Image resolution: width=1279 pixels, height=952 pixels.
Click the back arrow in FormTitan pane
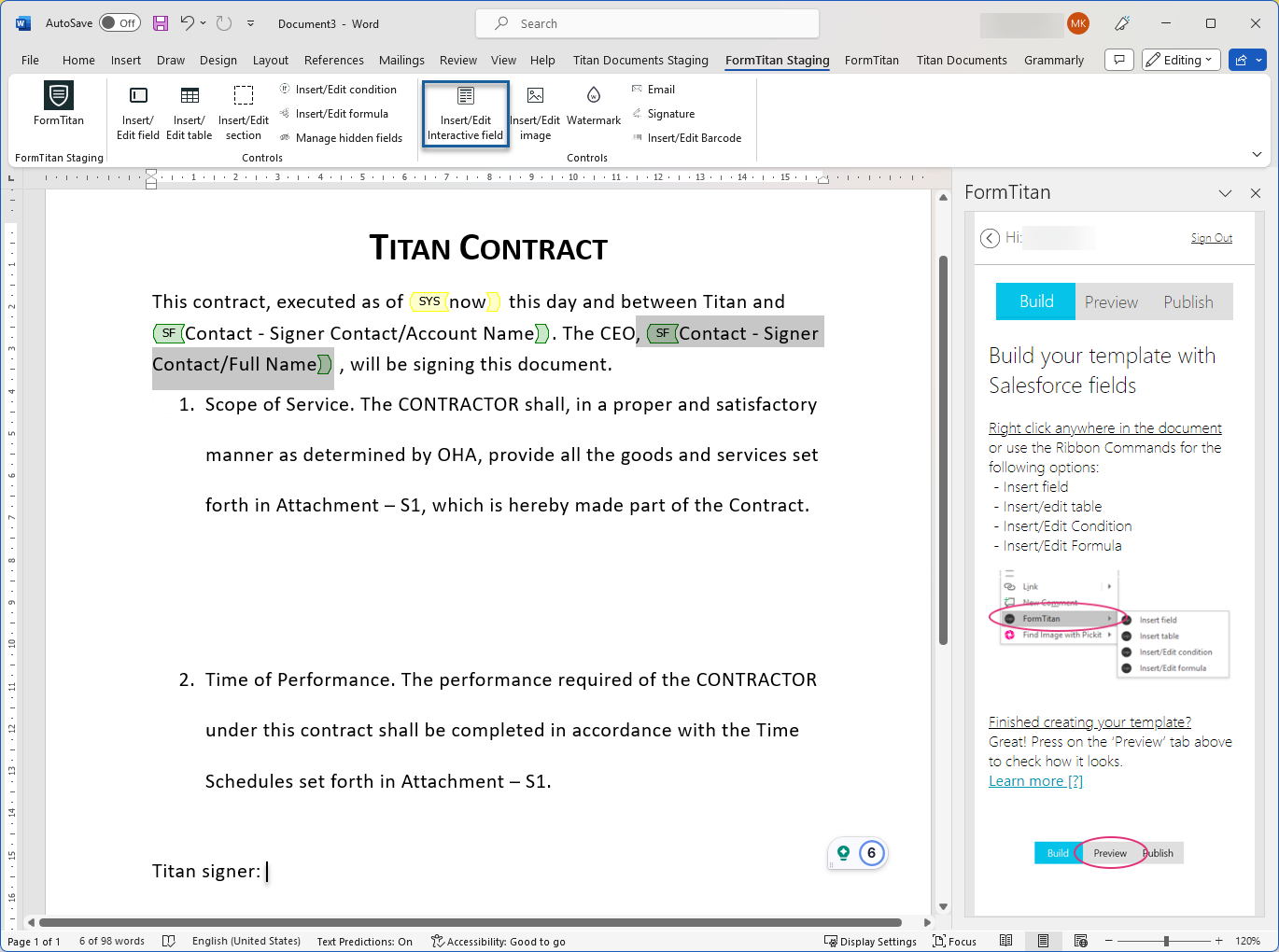tap(990, 238)
